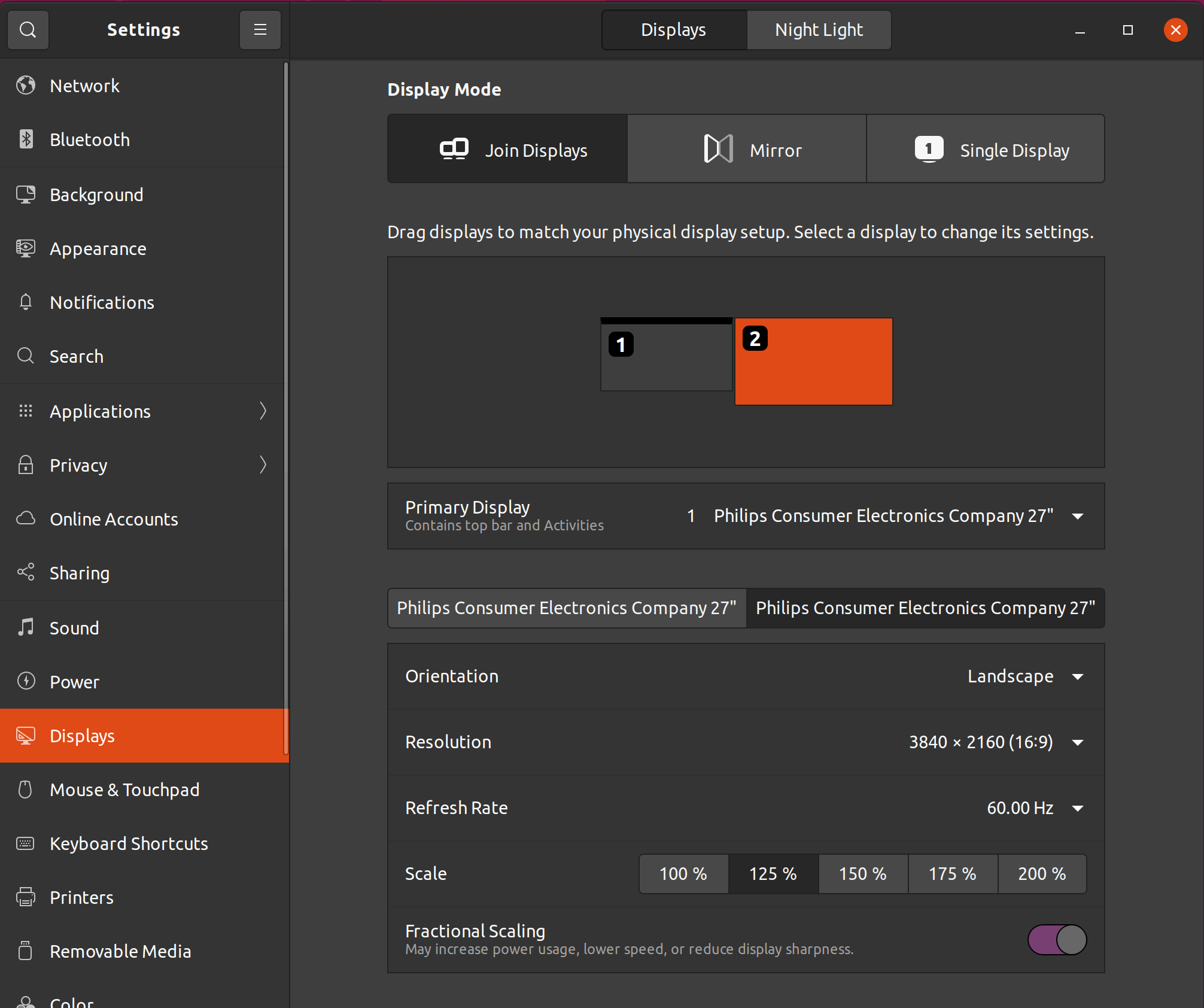Disable the Fractional Scaling switch
The image size is (1204, 1008).
[x=1057, y=939]
